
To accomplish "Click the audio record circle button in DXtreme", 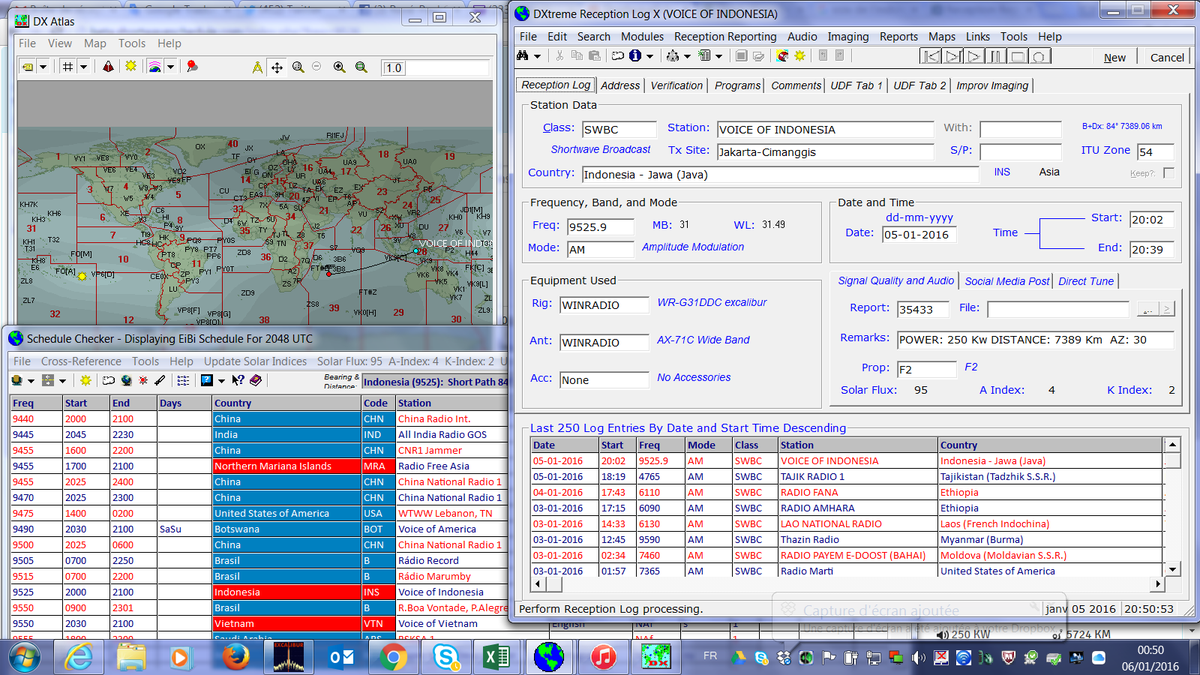I will tap(1040, 57).
